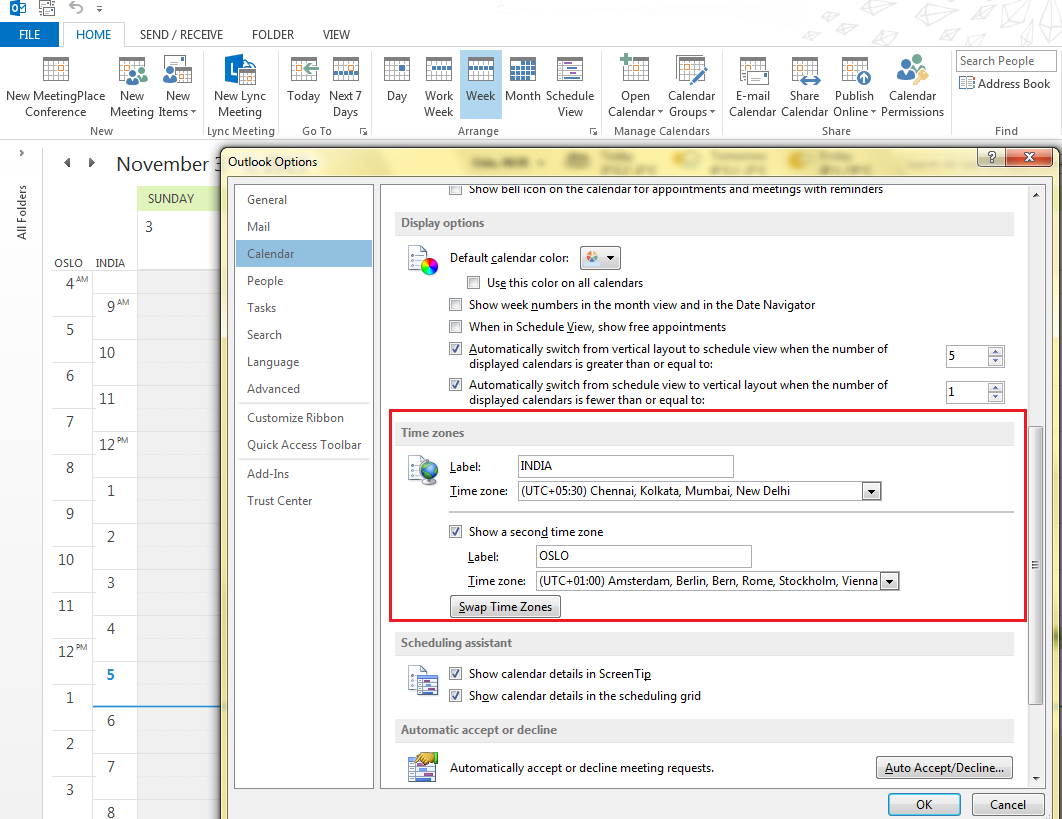Open the OSLO time zone dropdown
The height and width of the screenshot is (819, 1062).
[889, 581]
